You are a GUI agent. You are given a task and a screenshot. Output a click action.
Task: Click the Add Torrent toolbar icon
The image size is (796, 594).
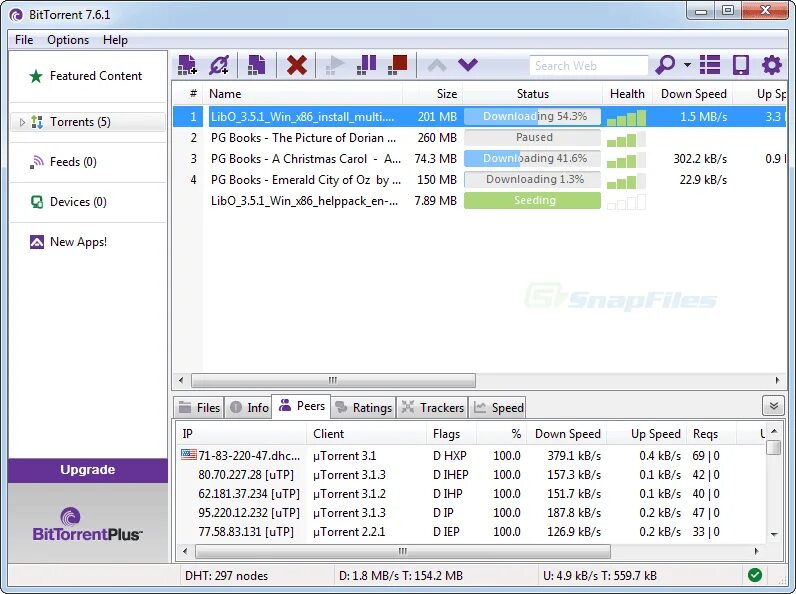click(187, 65)
